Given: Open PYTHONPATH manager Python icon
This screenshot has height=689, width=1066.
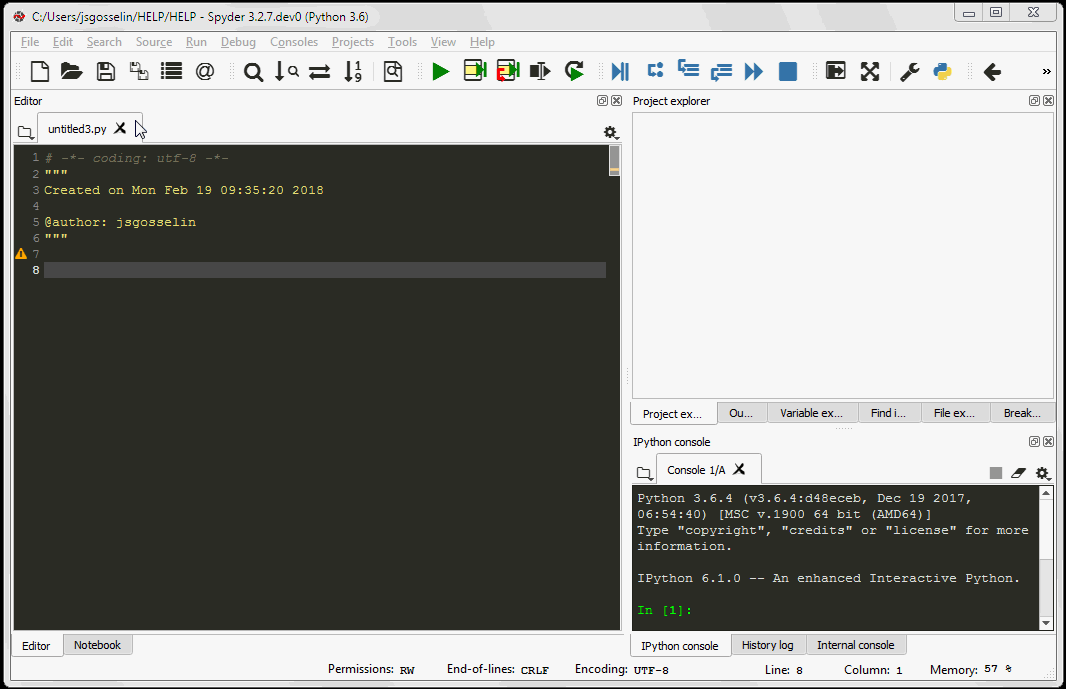Looking at the screenshot, I should tap(943, 71).
